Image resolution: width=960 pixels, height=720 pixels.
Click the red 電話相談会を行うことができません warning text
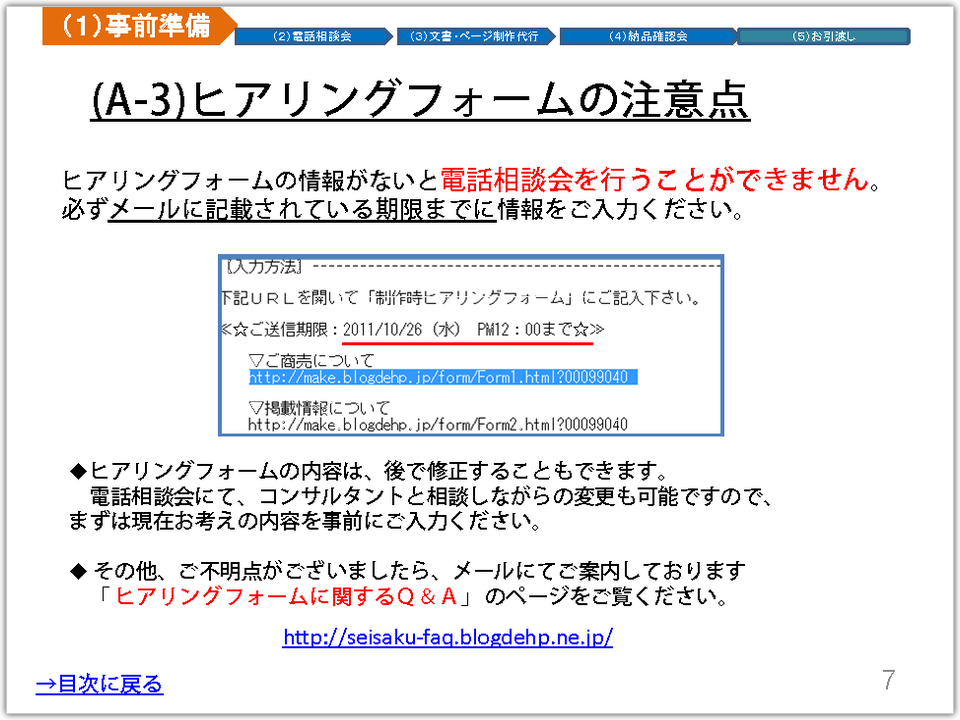point(653,181)
